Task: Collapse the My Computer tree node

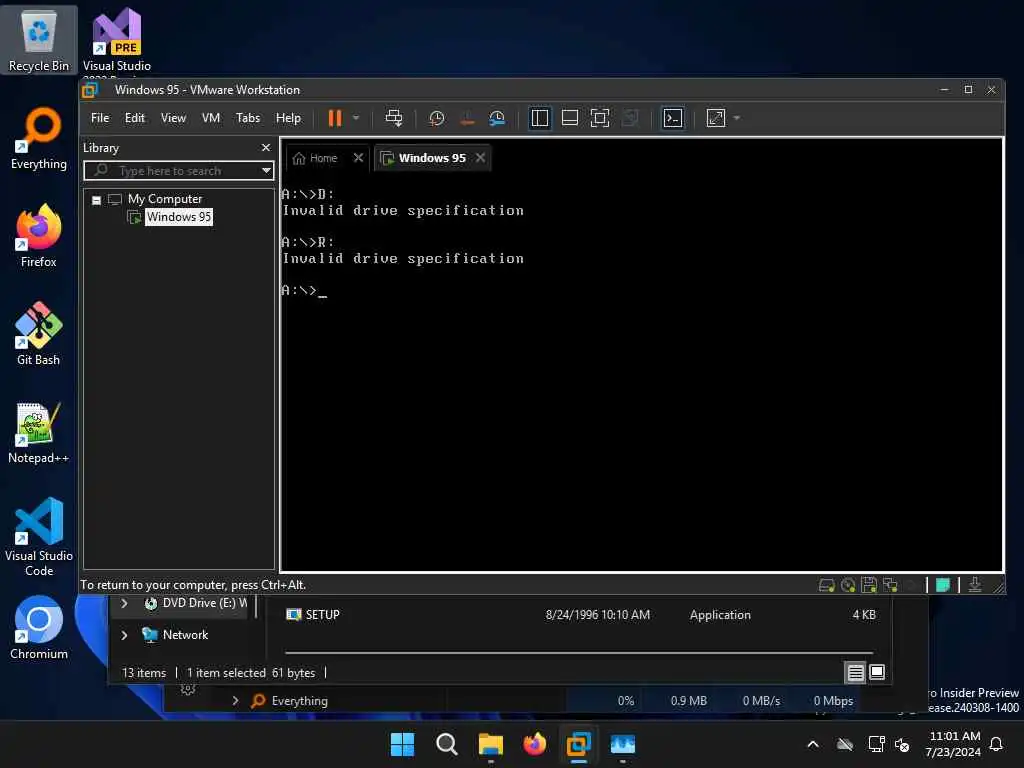Action: click(x=96, y=200)
